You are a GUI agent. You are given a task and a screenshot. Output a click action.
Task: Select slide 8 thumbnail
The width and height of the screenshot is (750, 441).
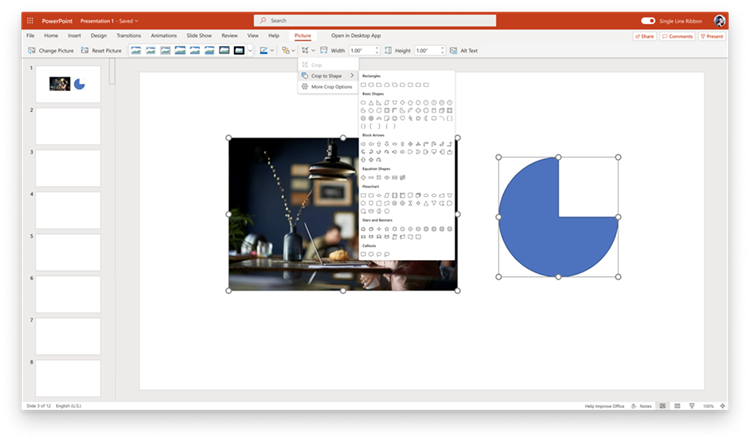68,378
